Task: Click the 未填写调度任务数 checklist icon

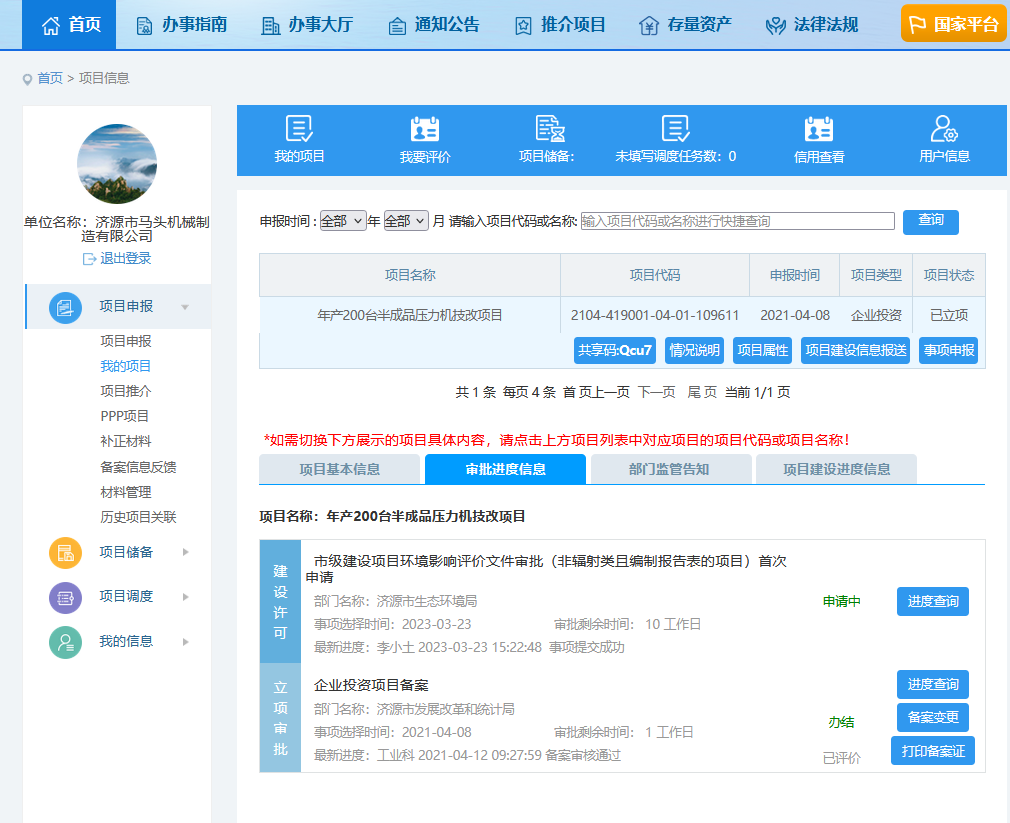Action: pyautogui.click(x=676, y=129)
